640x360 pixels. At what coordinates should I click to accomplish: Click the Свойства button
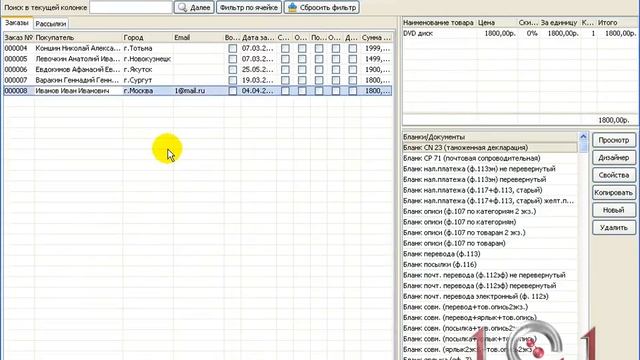pyautogui.click(x=614, y=176)
